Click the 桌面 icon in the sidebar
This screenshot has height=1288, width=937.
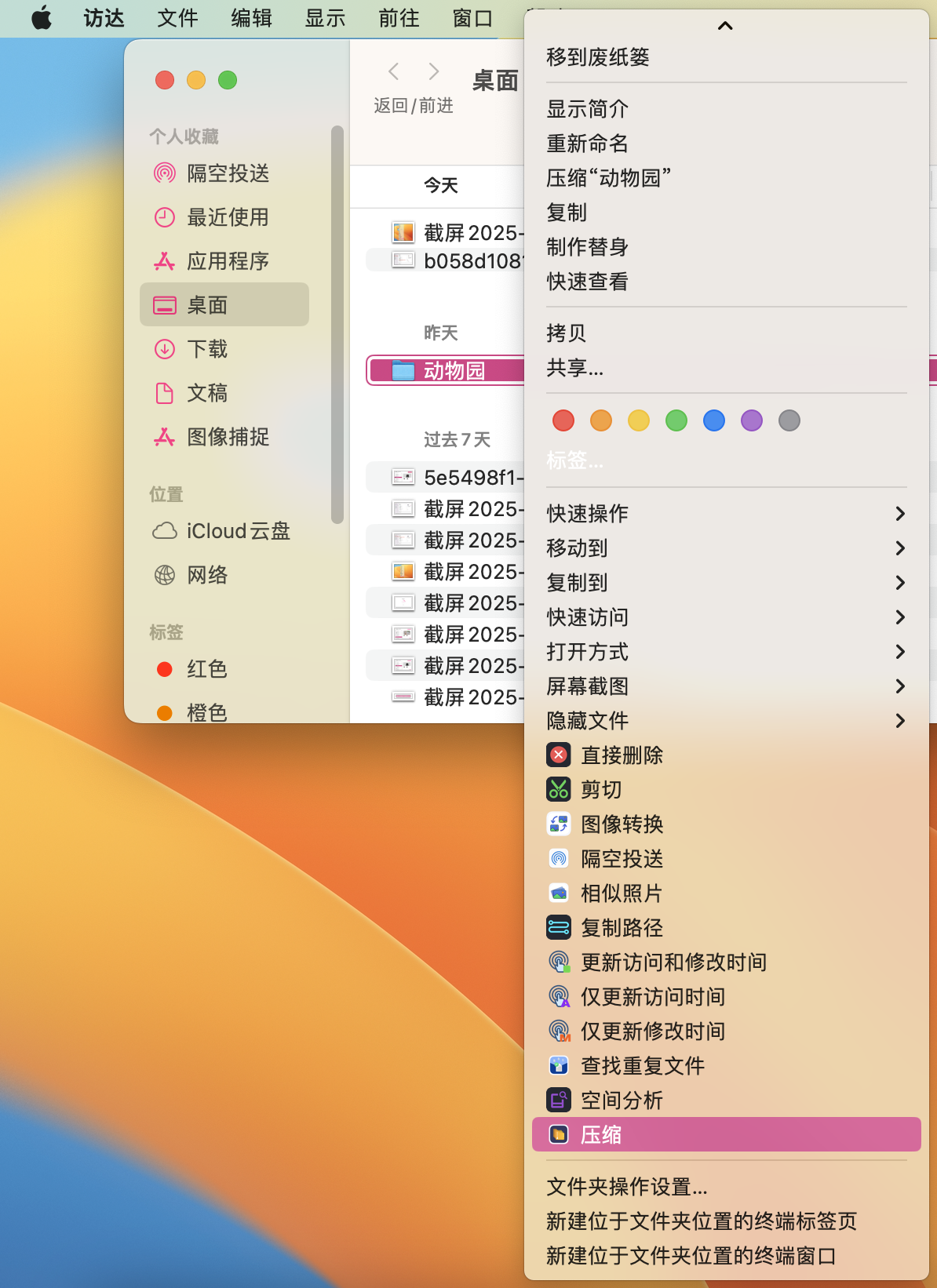point(165,305)
